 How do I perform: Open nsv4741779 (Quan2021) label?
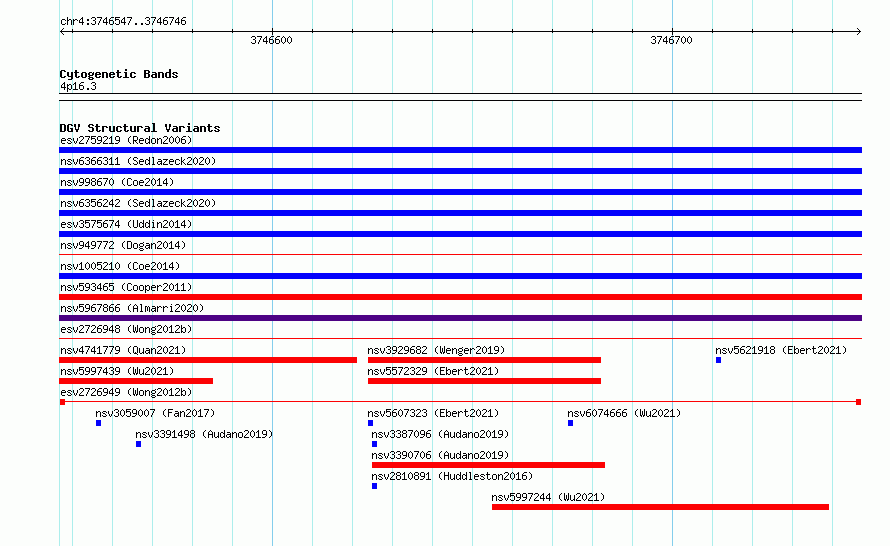click(x=123, y=350)
